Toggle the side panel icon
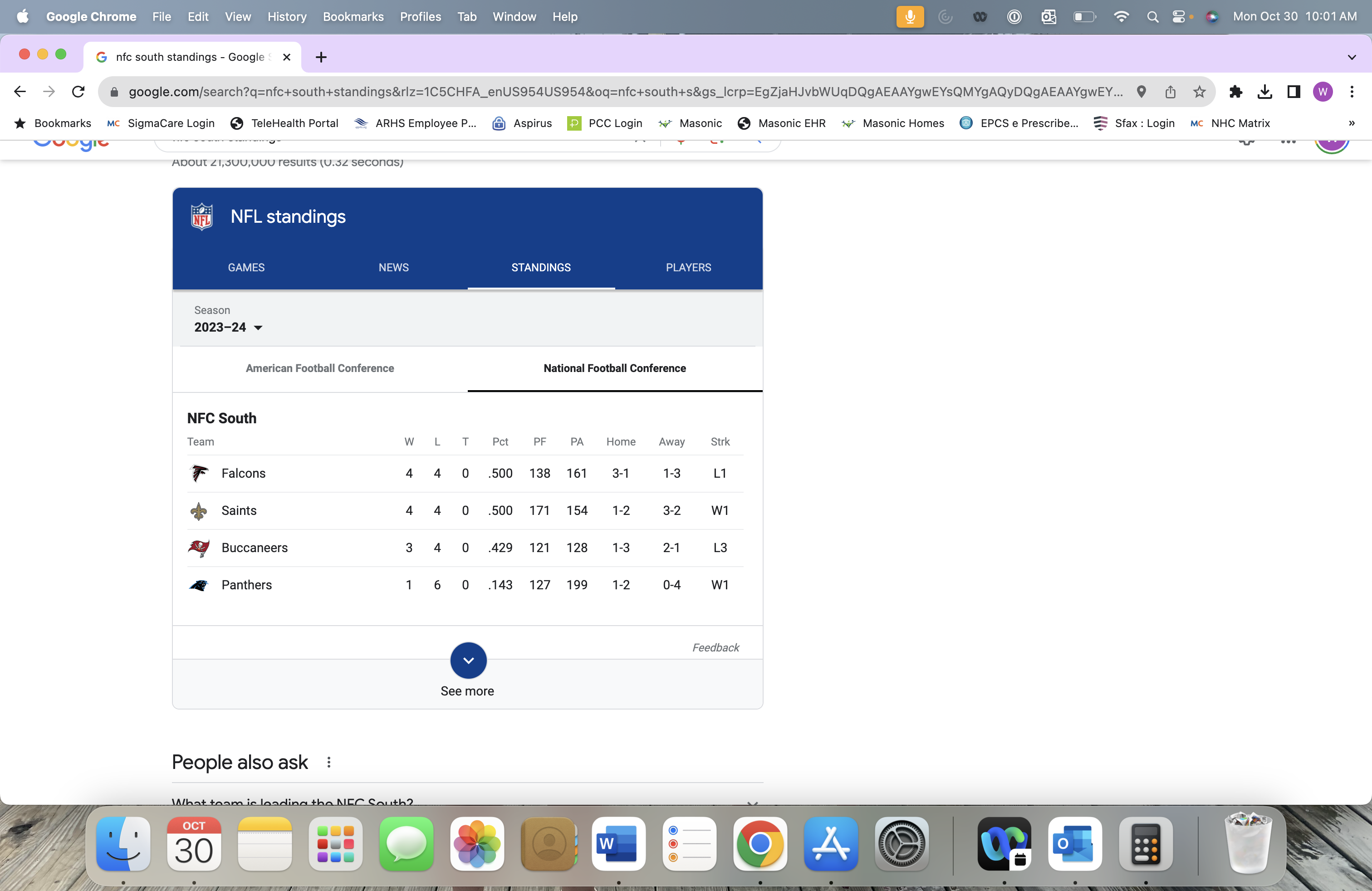 [x=1294, y=92]
